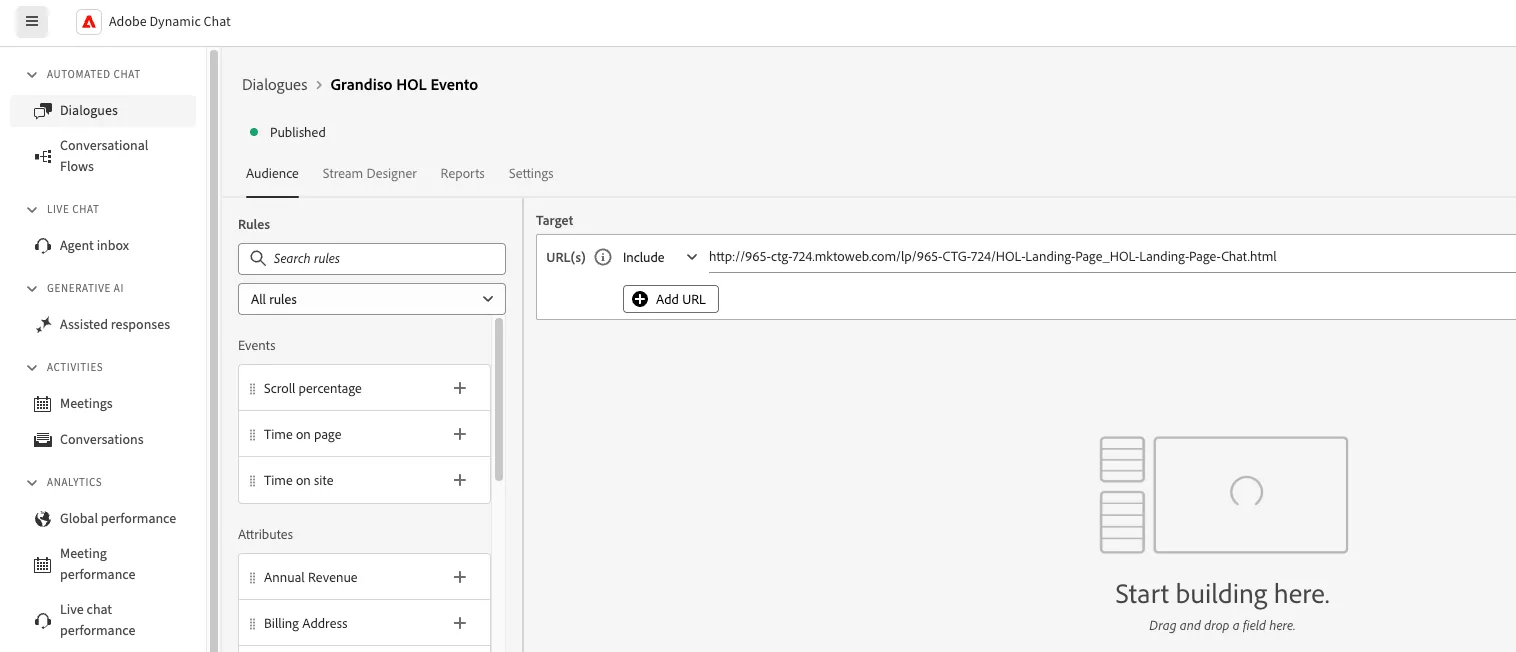Click the Meetings calendar icon

(x=43, y=404)
